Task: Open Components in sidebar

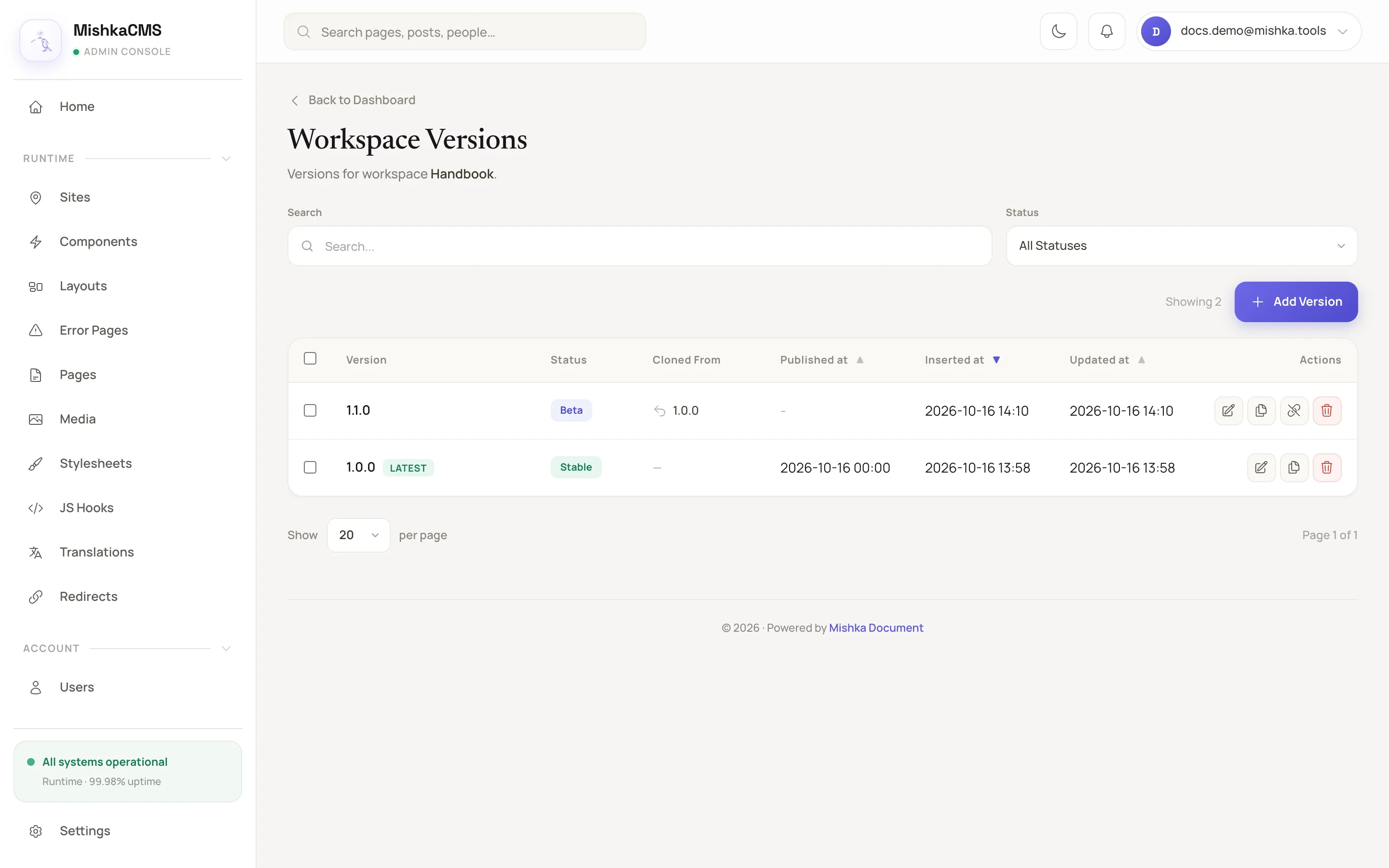Action: pos(127,242)
